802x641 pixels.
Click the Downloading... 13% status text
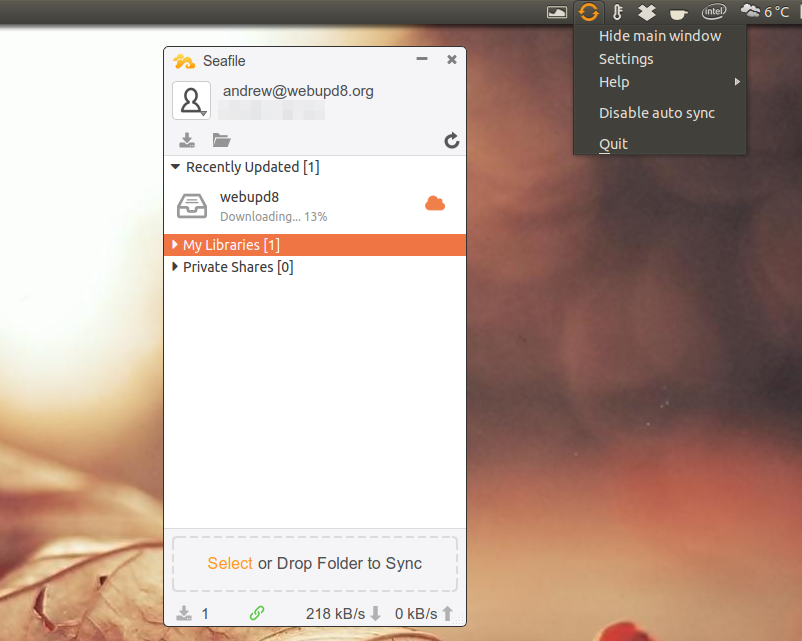pos(274,217)
